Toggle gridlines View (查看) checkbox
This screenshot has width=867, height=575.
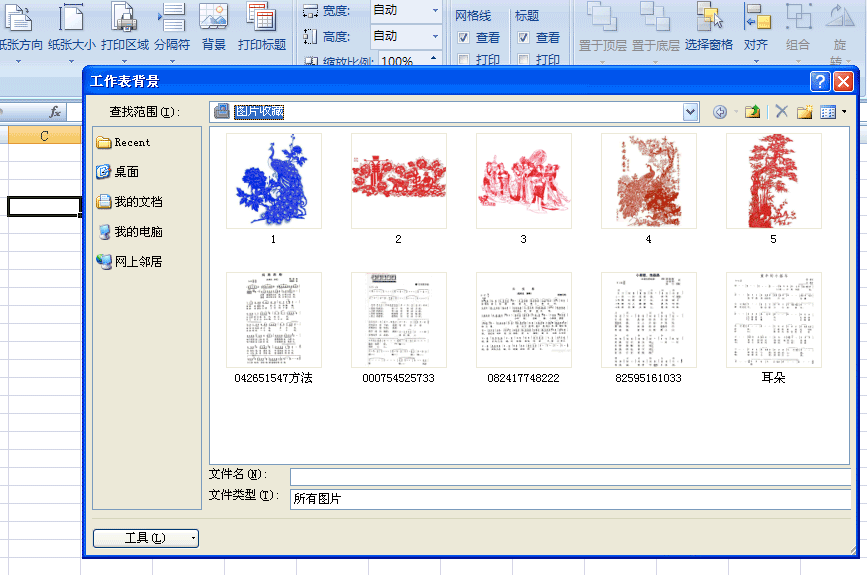[x=463, y=38]
